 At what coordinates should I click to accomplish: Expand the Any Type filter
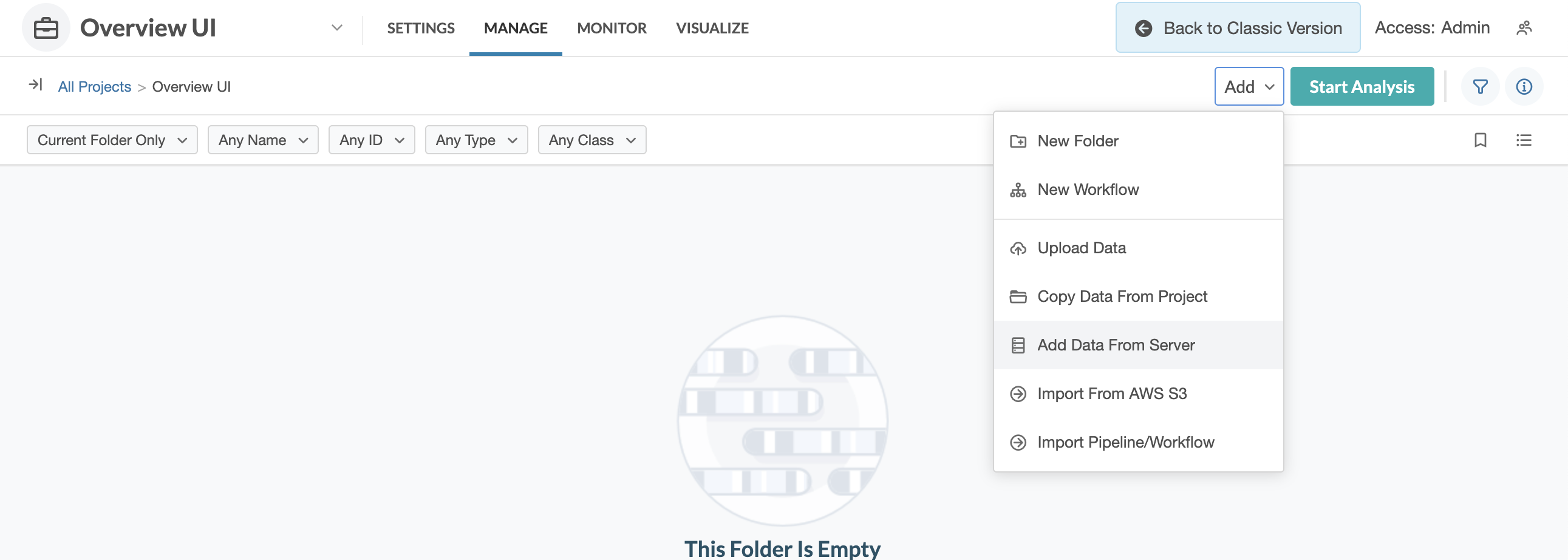(x=476, y=140)
